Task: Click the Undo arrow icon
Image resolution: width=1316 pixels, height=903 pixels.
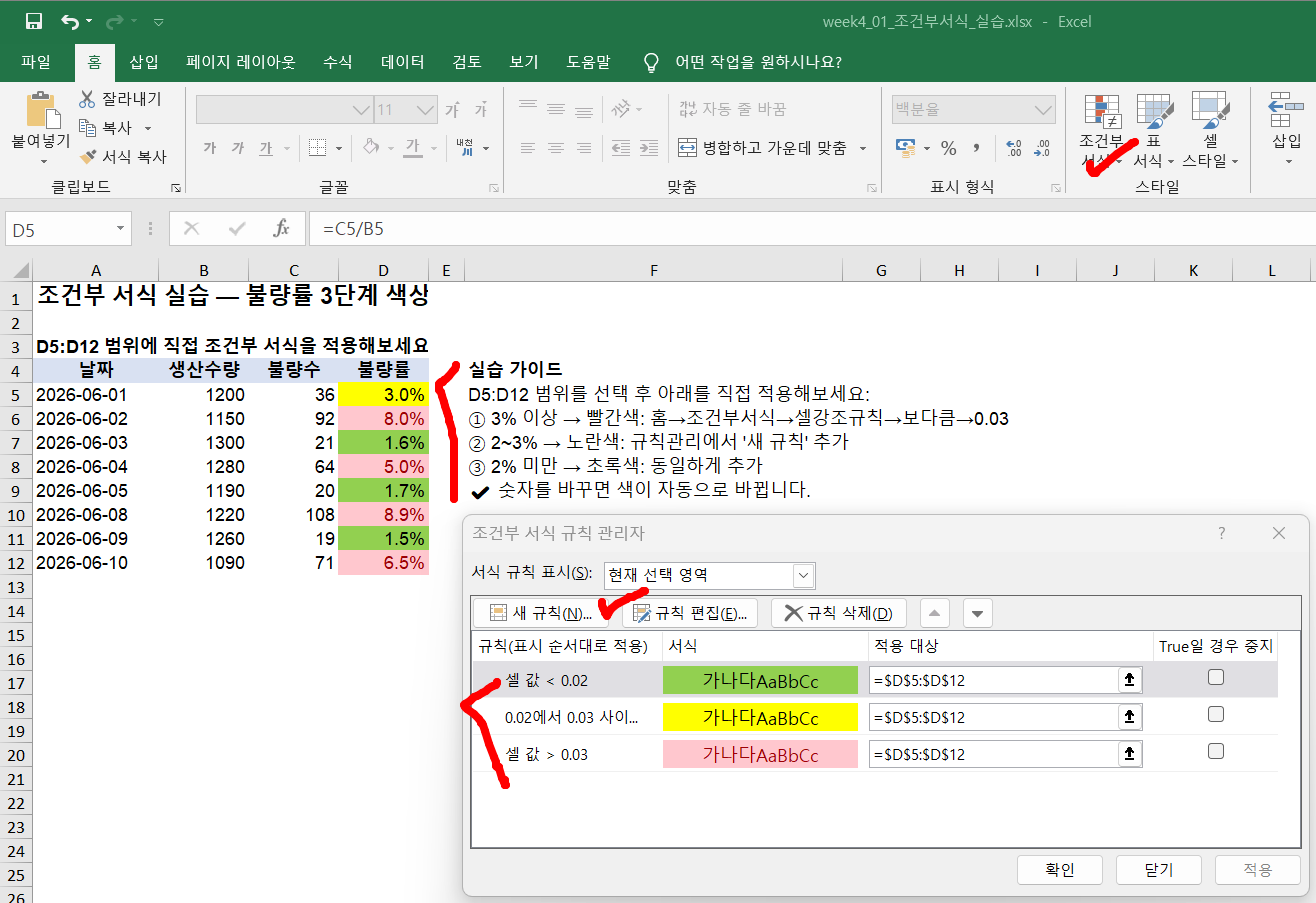Action: 70,21
